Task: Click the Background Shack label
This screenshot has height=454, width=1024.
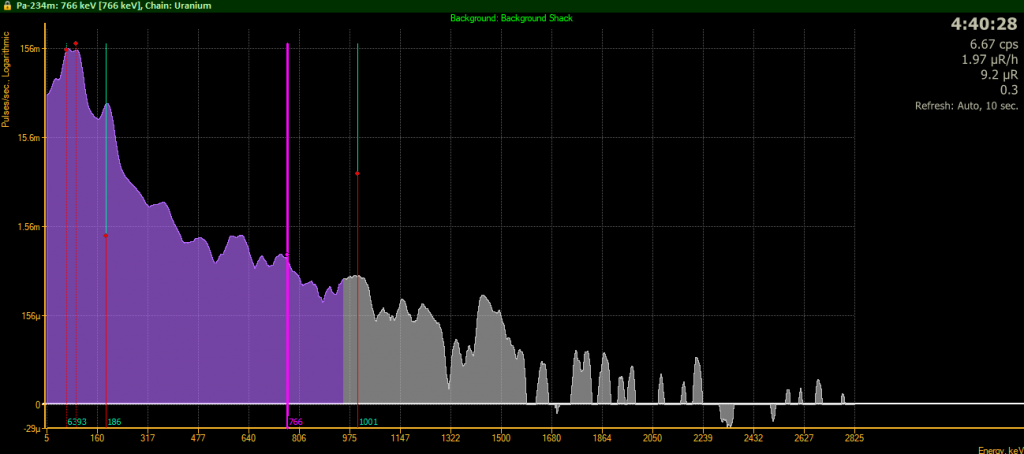Action: [x=511, y=19]
